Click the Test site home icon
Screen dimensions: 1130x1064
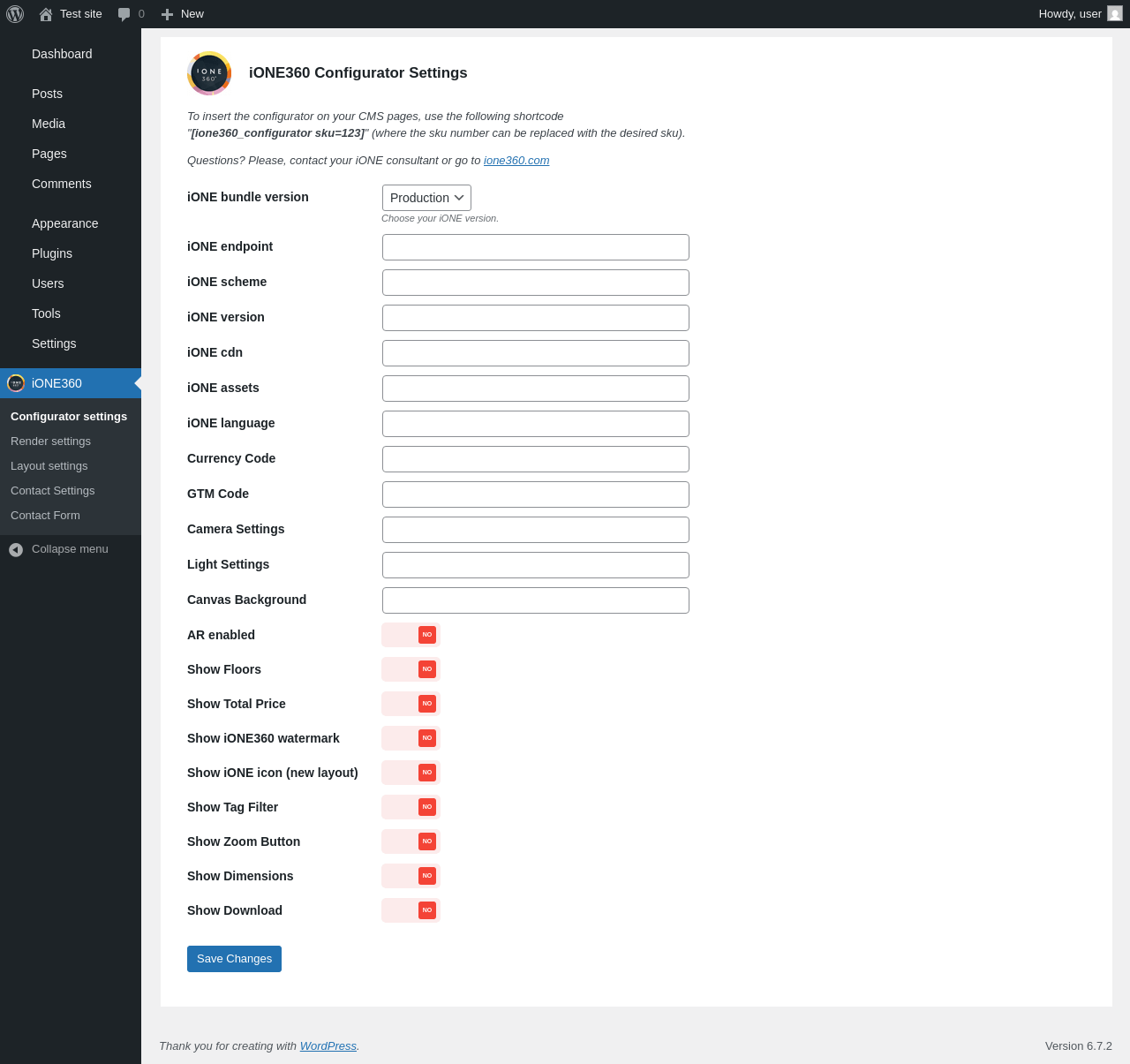46,14
